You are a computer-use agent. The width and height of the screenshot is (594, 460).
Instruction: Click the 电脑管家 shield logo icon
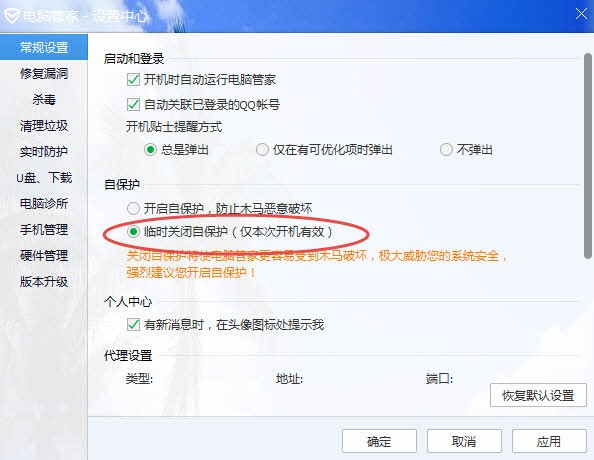point(11,16)
